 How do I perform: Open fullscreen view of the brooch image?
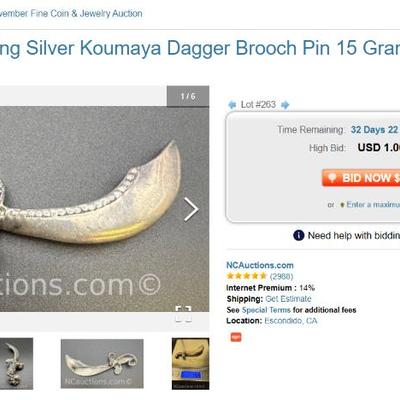click(183, 314)
